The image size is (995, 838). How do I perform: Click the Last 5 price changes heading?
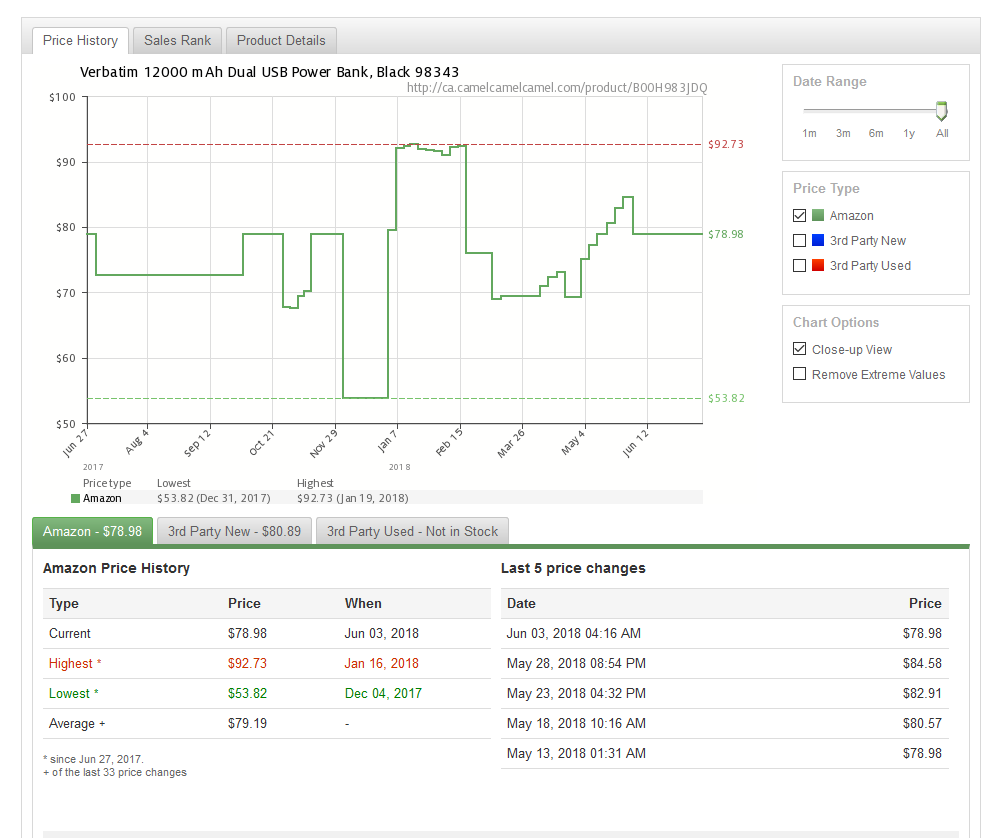point(573,568)
